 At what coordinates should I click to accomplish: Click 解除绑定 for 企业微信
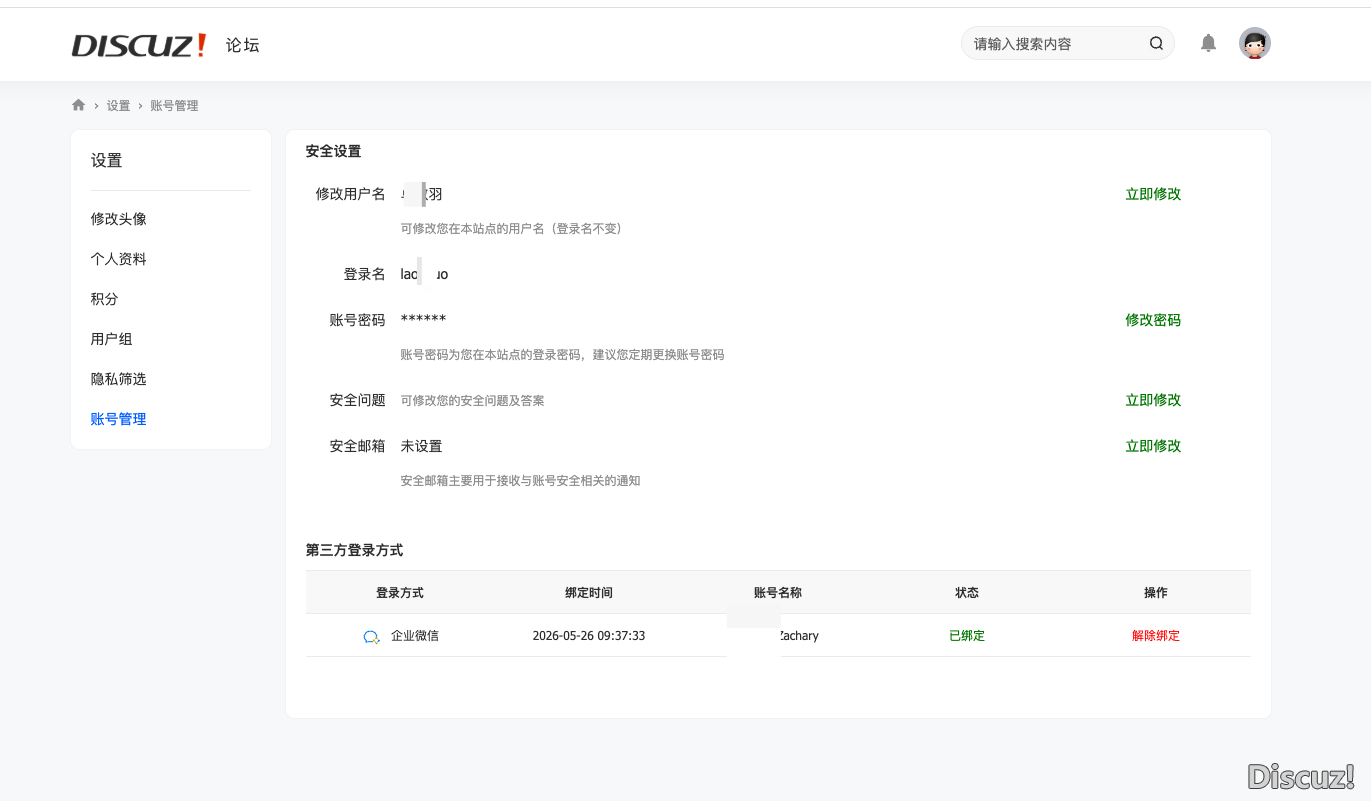1156,636
